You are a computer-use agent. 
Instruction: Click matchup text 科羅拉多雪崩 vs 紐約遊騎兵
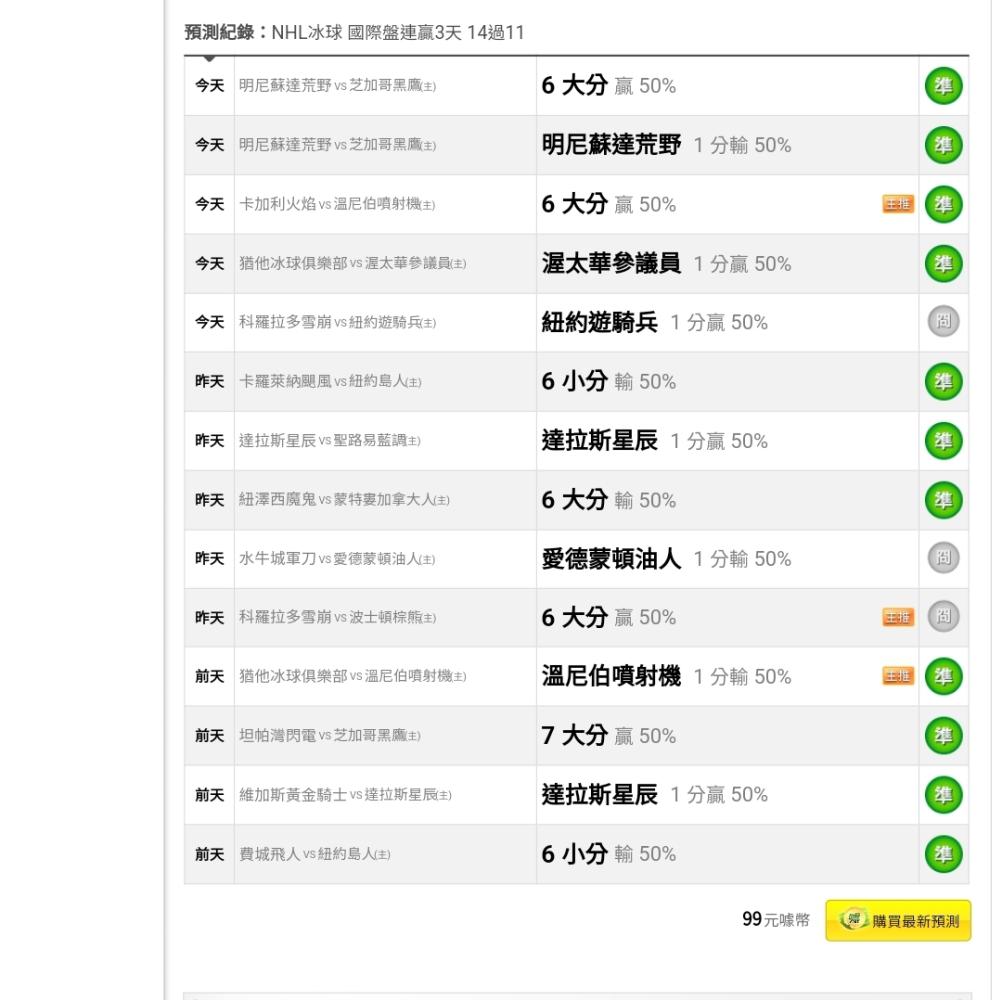point(337,323)
